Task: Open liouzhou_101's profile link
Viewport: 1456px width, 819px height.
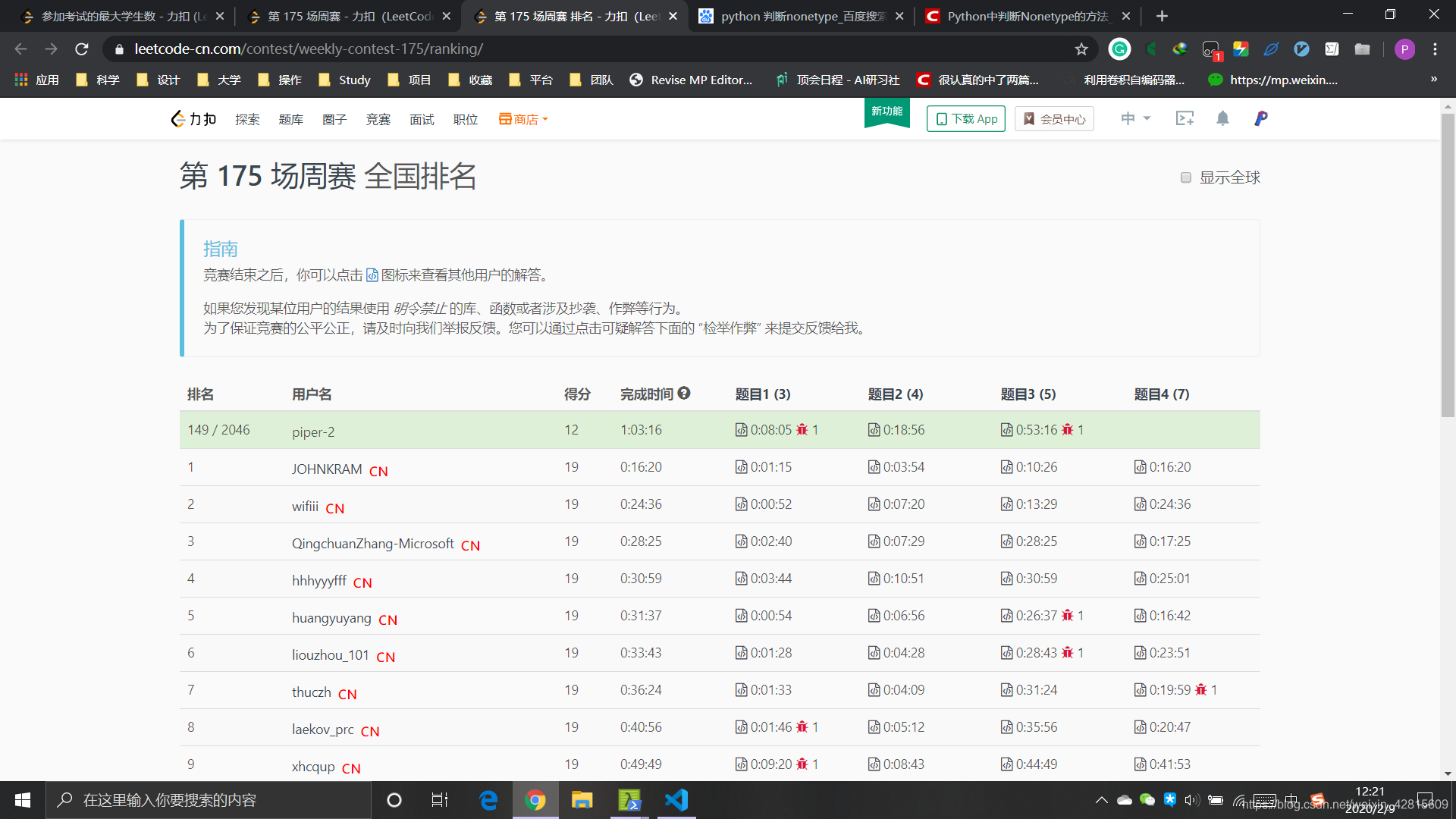Action: coord(331,655)
